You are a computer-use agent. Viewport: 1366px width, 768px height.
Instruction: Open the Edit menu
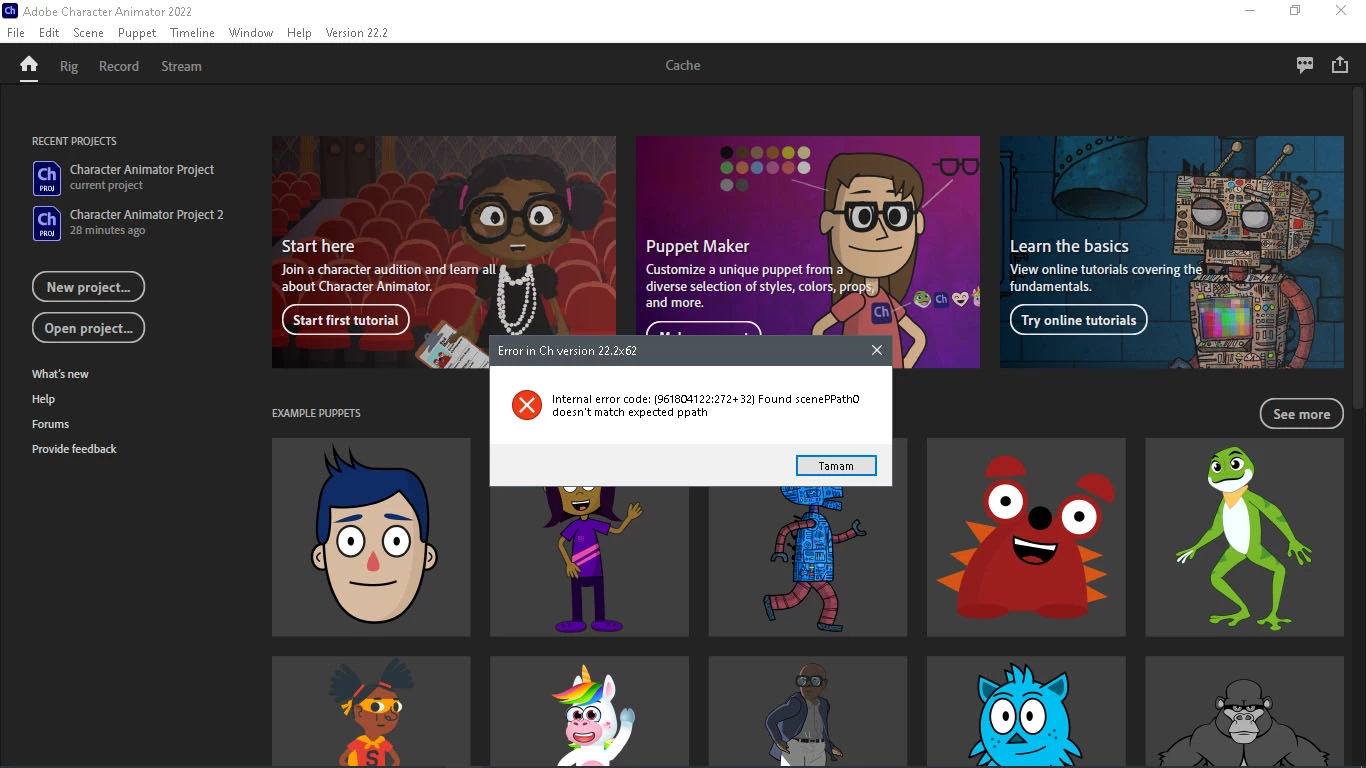(49, 33)
